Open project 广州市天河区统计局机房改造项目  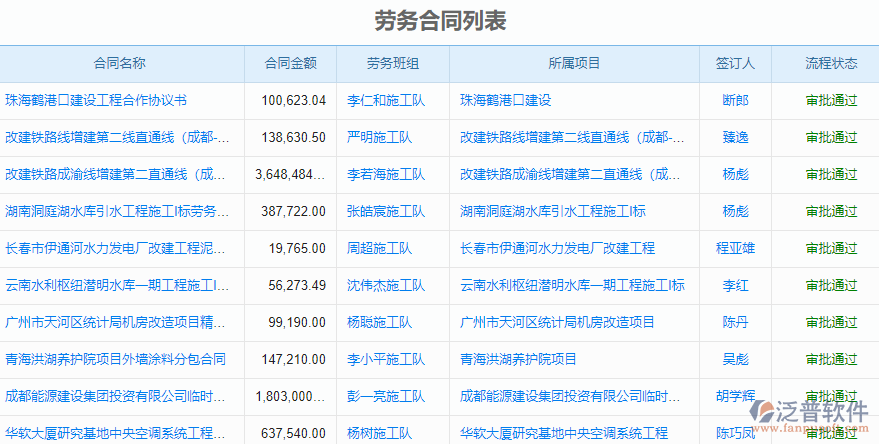tap(558, 322)
